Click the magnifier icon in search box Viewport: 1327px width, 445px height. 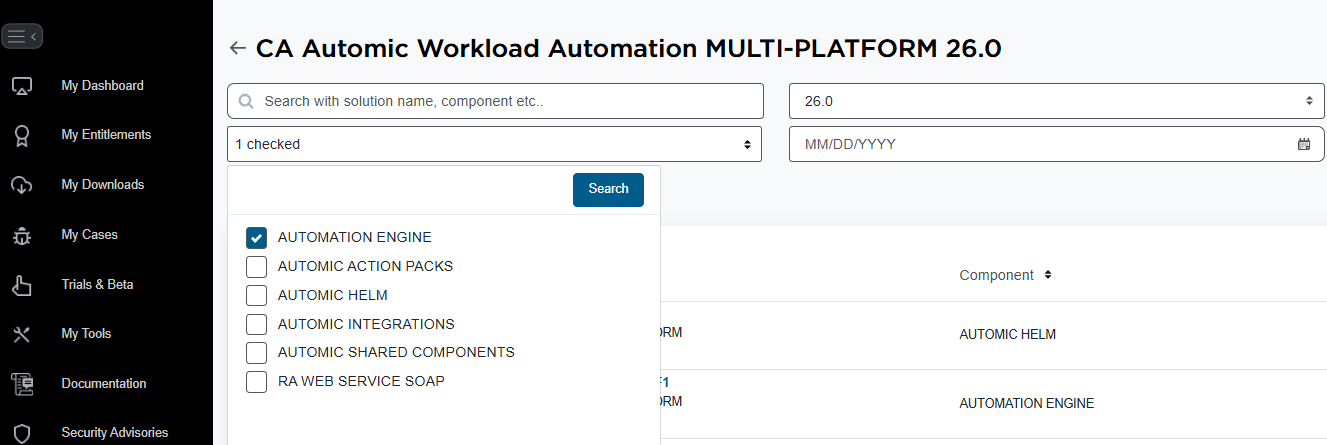point(246,102)
